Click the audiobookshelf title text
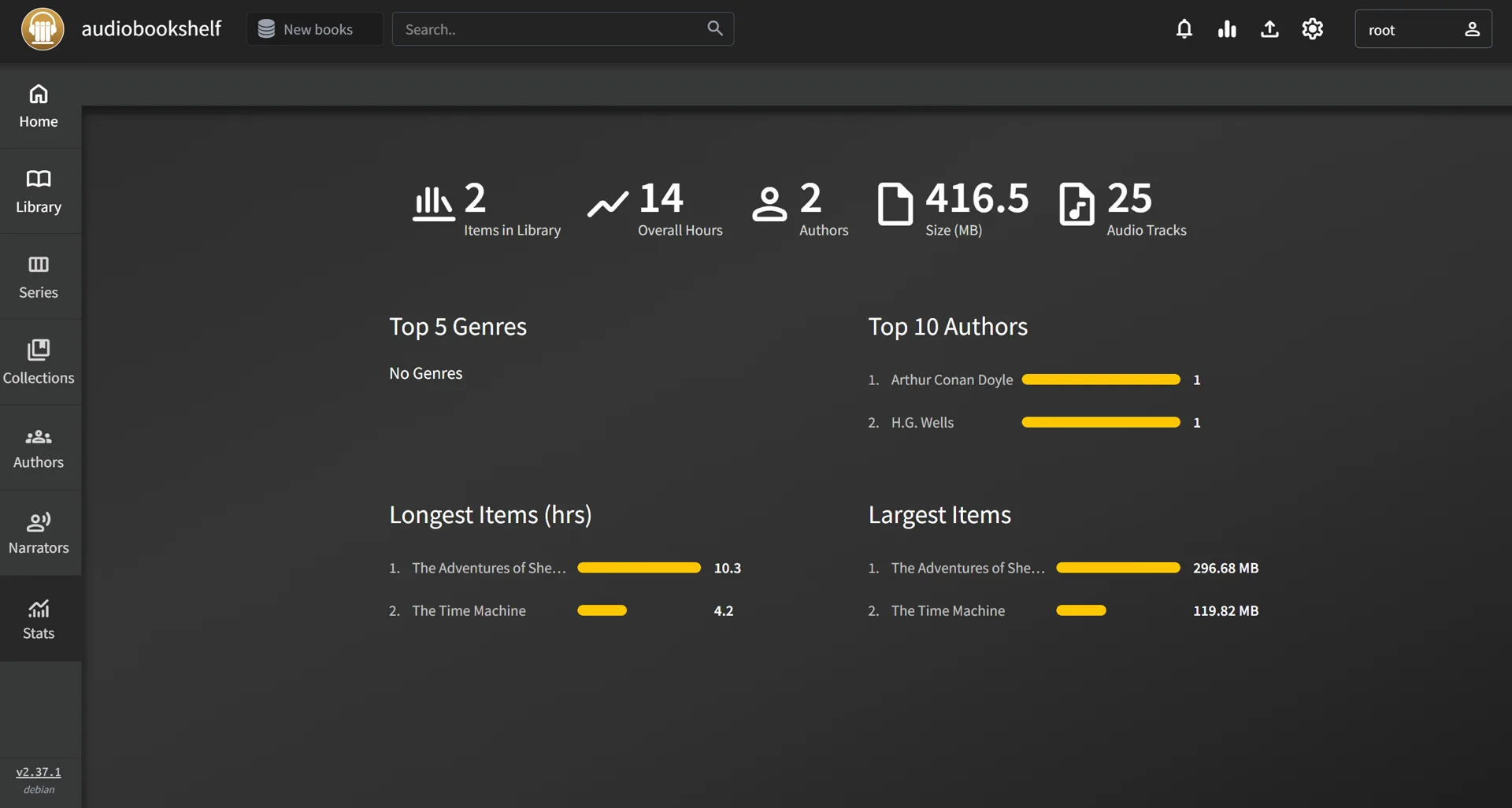Image resolution: width=1512 pixels, height=808 pixels. [x=151, y=29]
